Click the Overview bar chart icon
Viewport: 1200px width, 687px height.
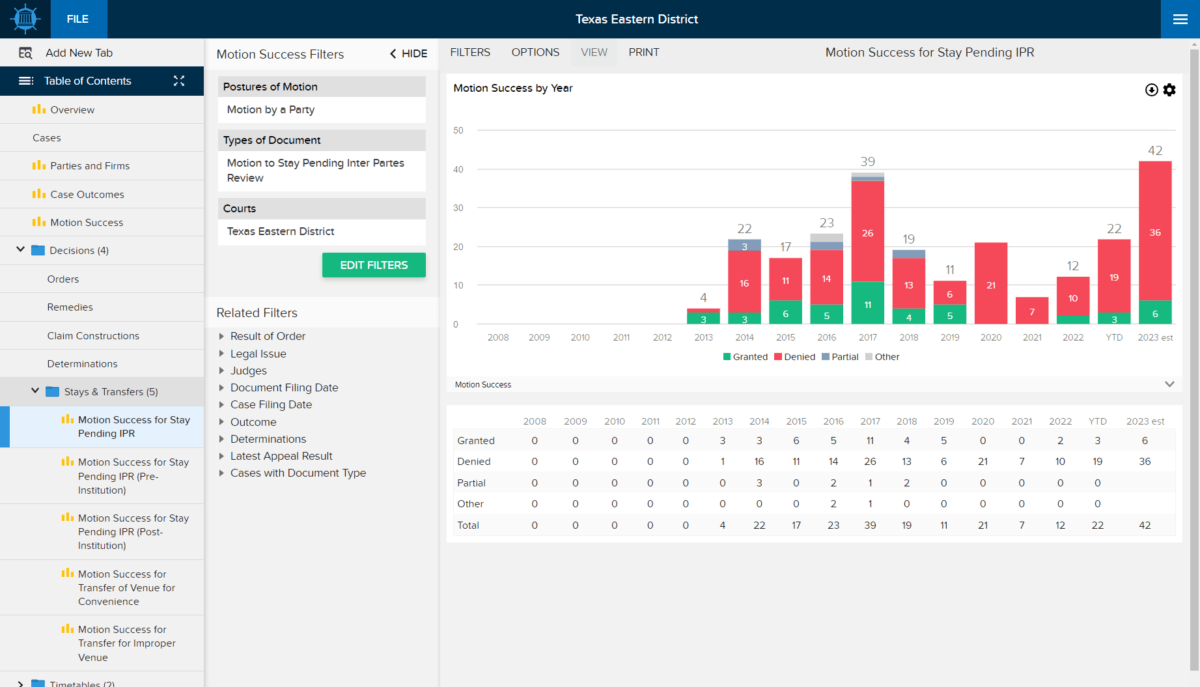pos(40,110)
